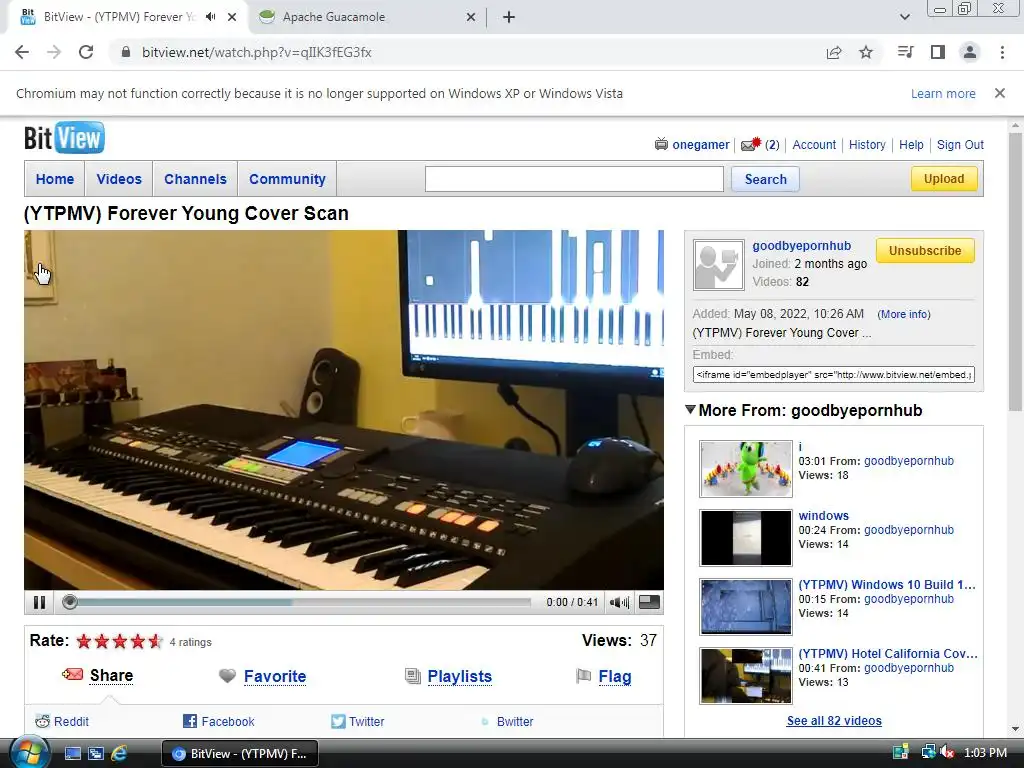Open (YTPMV) Windows 10 Build video
Screen dimensions: 1024x768
point(887,584)
